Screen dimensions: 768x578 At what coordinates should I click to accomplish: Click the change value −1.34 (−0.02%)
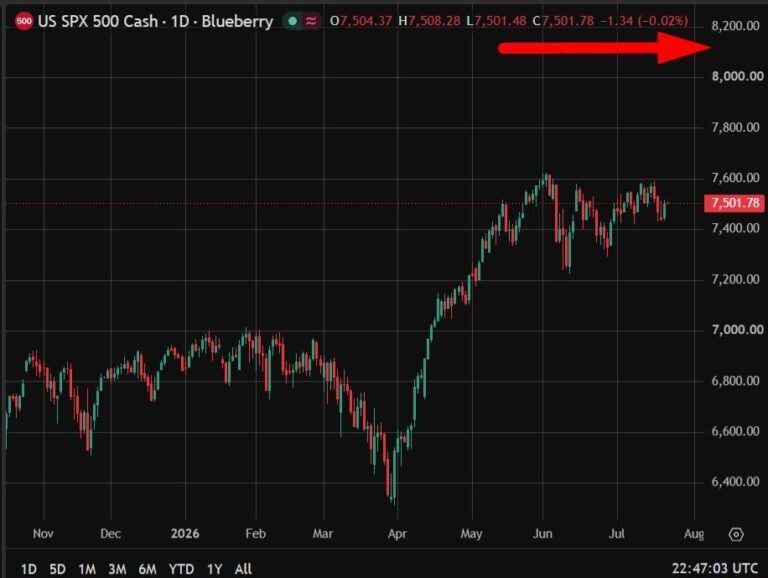coord(644,21)
